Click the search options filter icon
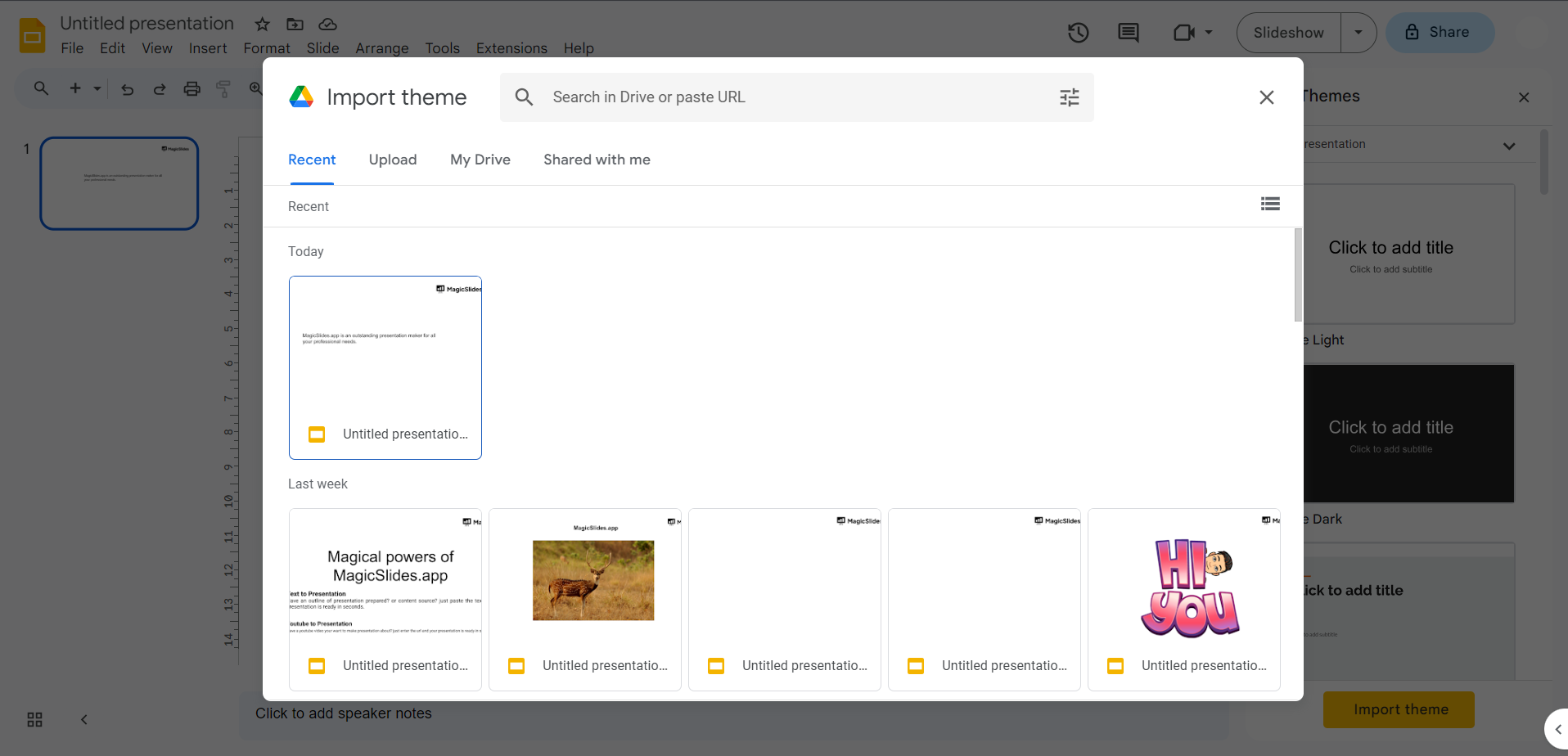 point(1069,97)
